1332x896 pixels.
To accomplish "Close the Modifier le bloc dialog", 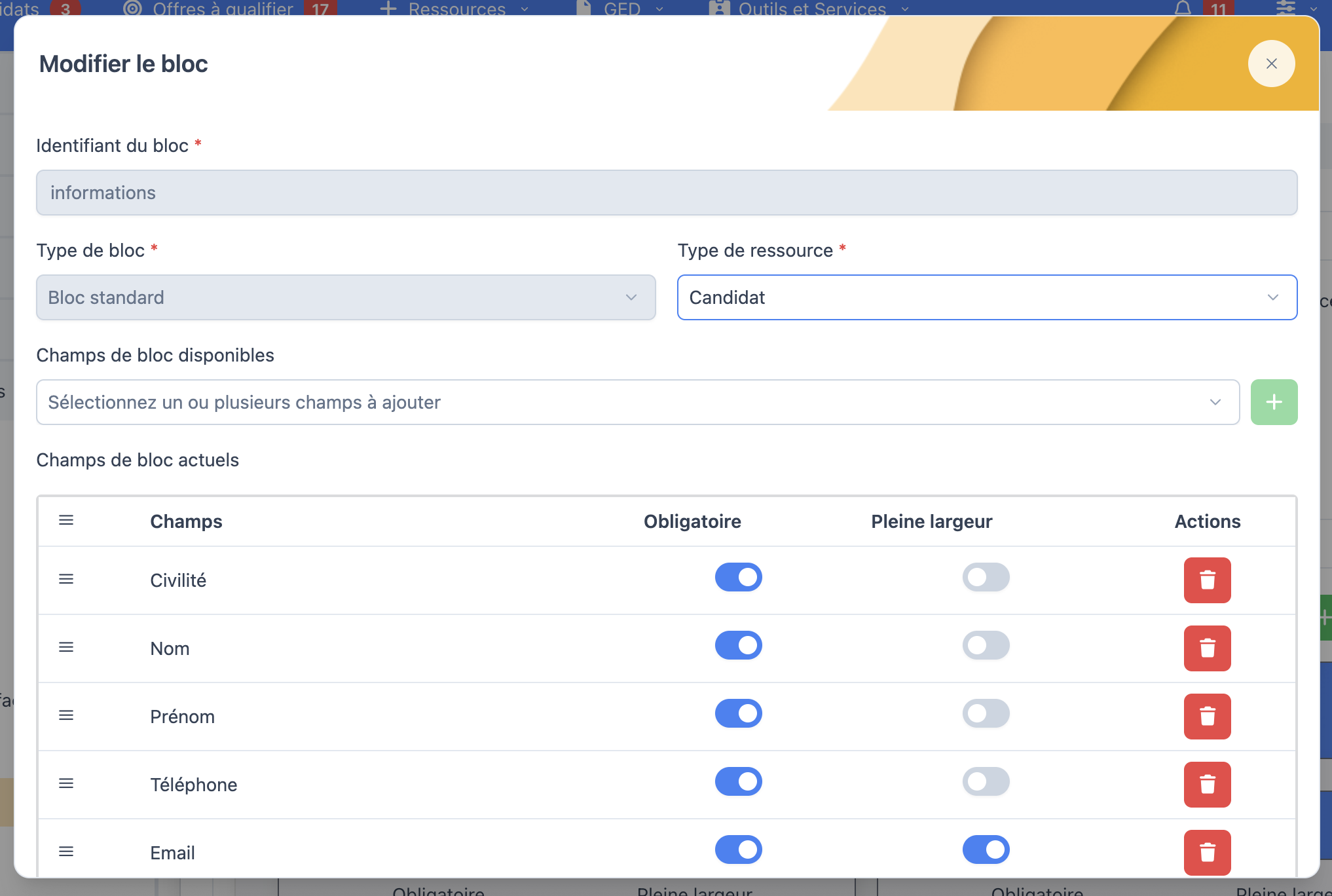I will tap(1271, 64).
